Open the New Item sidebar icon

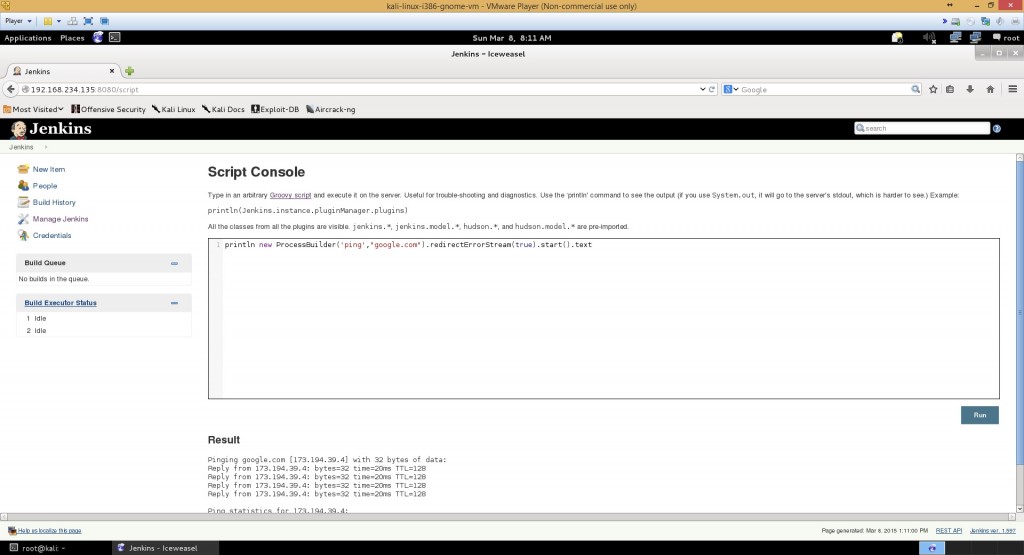pos(24,169)
